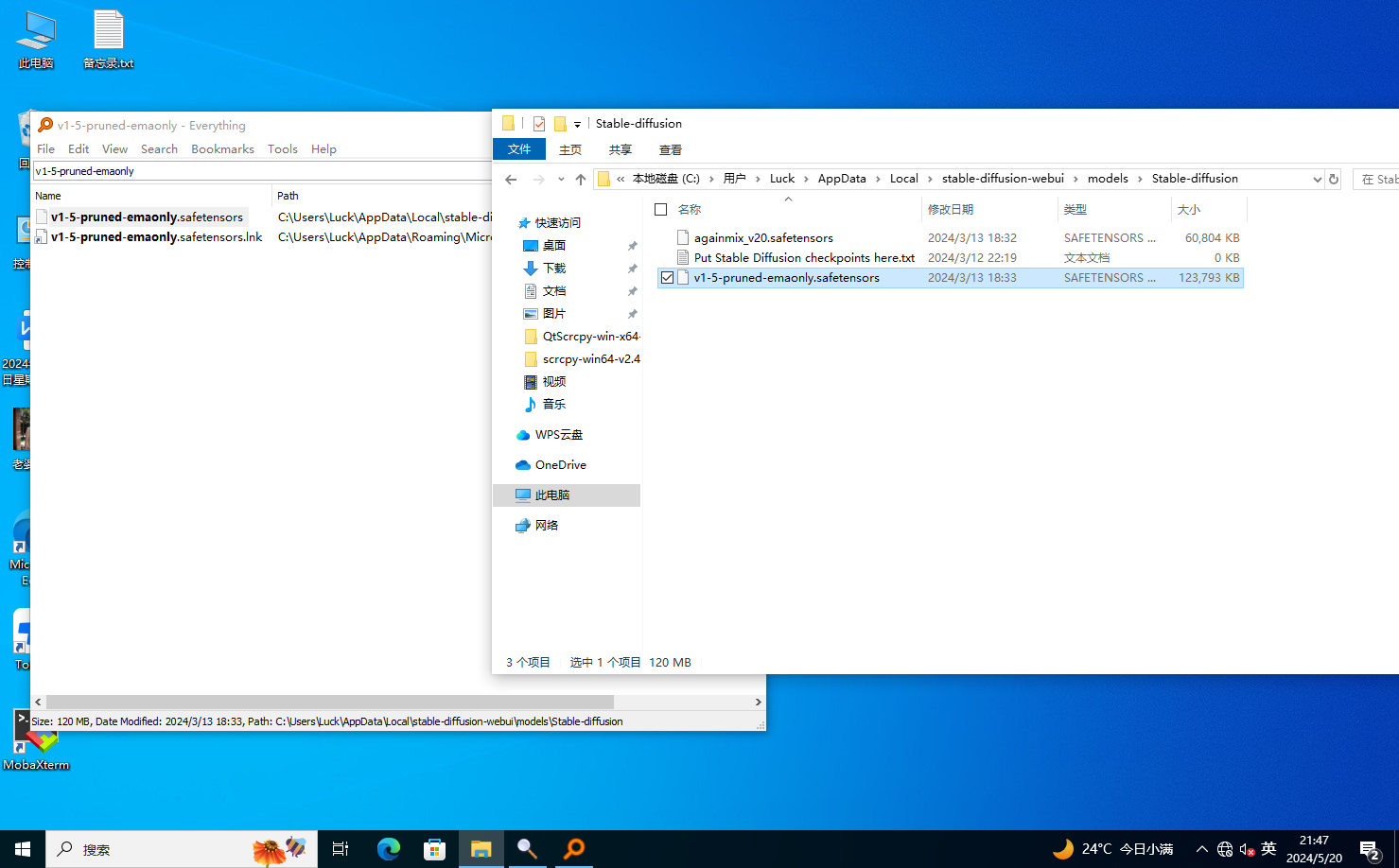Launch Microsoft Edge from the taskbar
This screenshot has width=1399, height=868.
tap(389, 849)
